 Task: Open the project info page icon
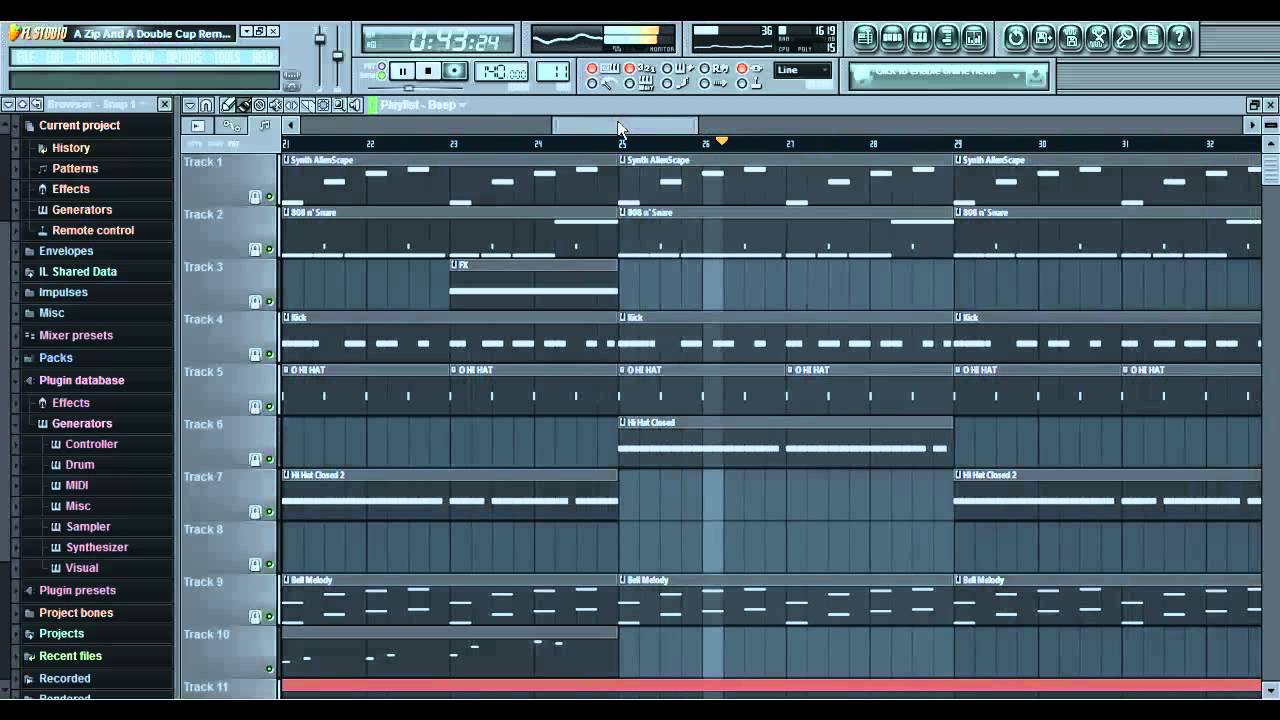[1151, 38]
